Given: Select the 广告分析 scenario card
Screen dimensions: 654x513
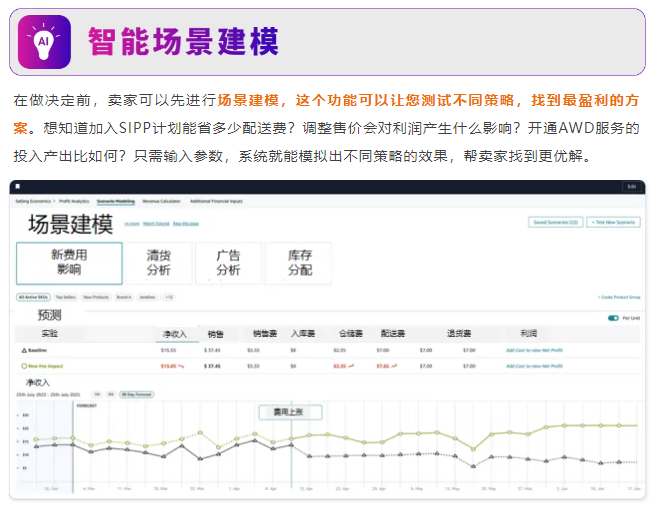Looking at the screenshot, I should coord(228,263).
